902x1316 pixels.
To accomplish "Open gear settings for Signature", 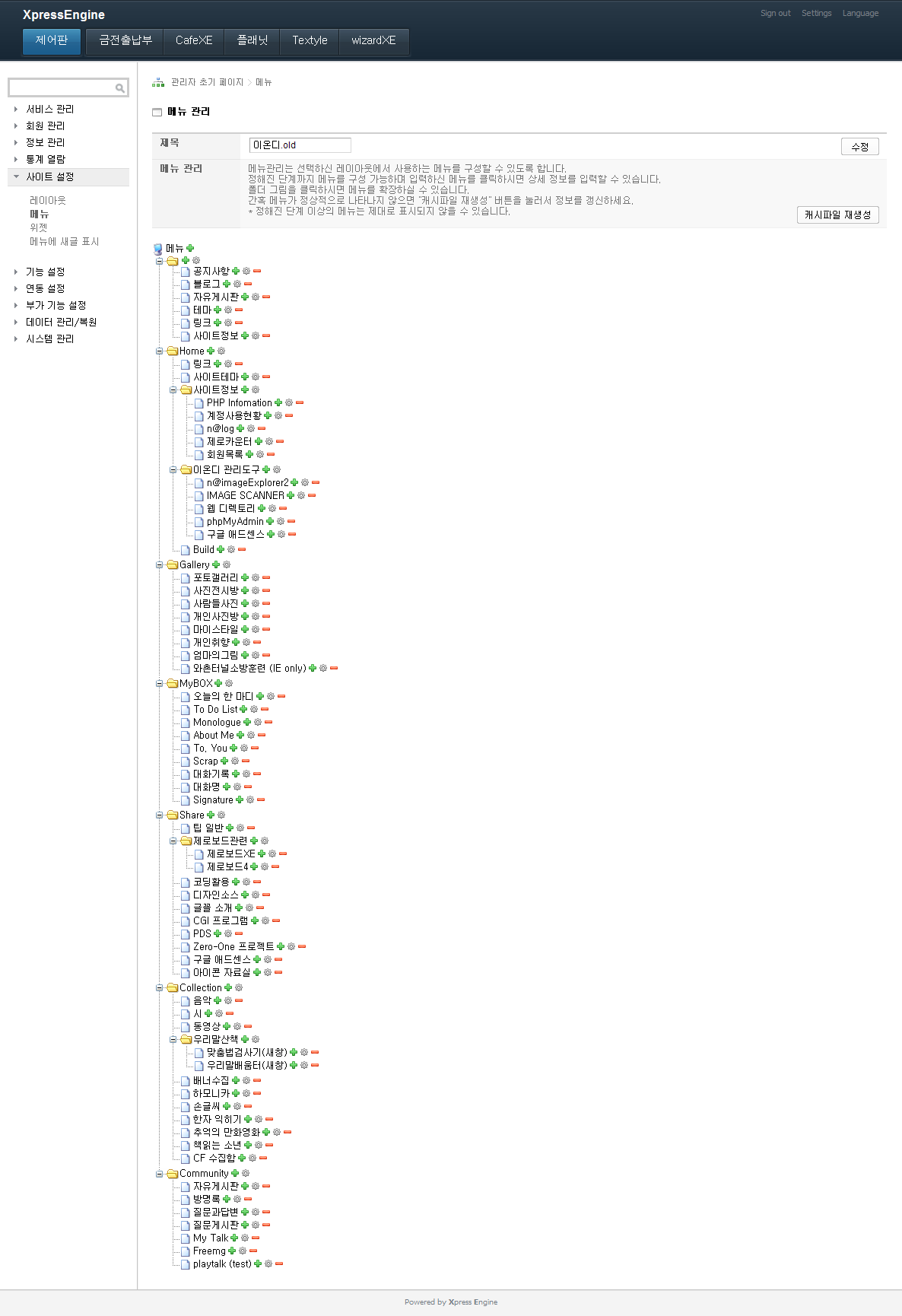I will pos(250,799).
